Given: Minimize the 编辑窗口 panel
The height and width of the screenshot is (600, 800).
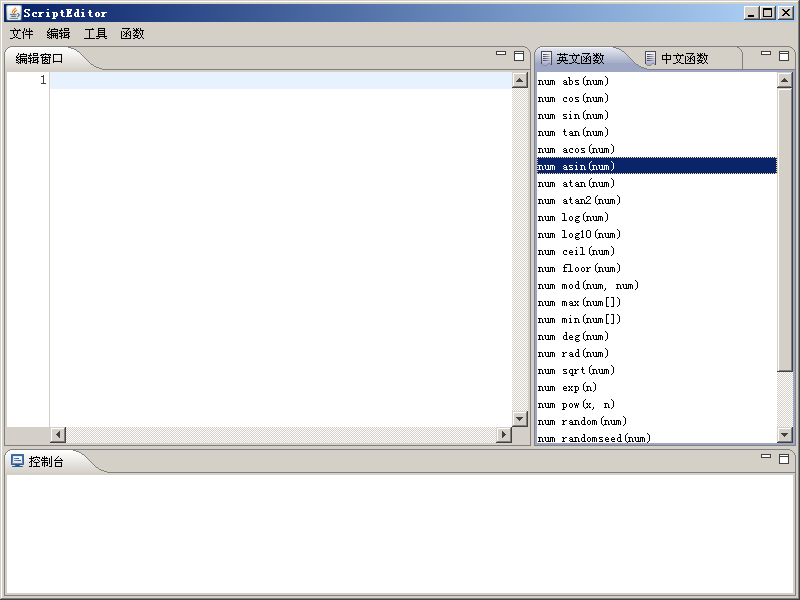Looking at the screenshot, I should tap(501, 54).
